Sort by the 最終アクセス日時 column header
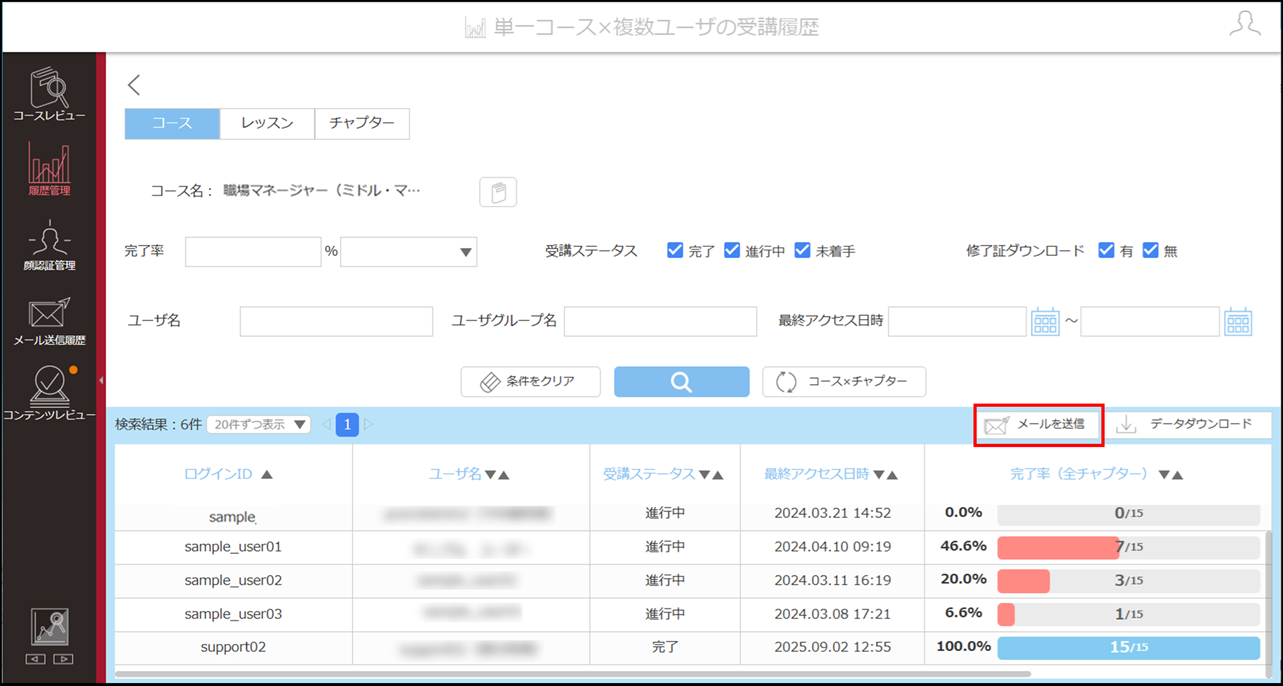The height and width of the screenshot is (686, 1283). [831, 475]
